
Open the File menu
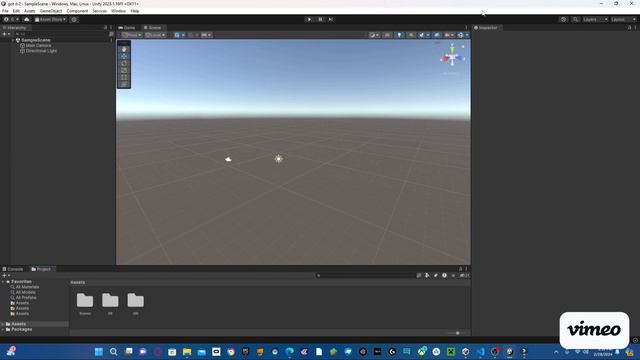5,11
